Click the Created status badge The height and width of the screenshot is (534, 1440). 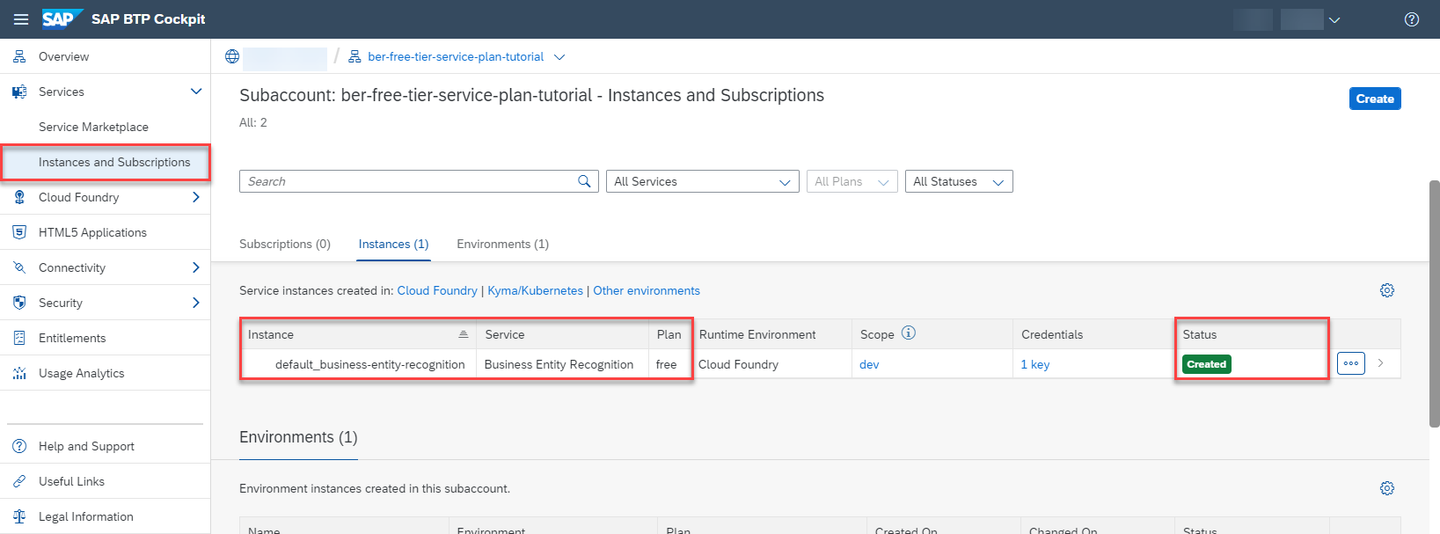point(1206,364)
